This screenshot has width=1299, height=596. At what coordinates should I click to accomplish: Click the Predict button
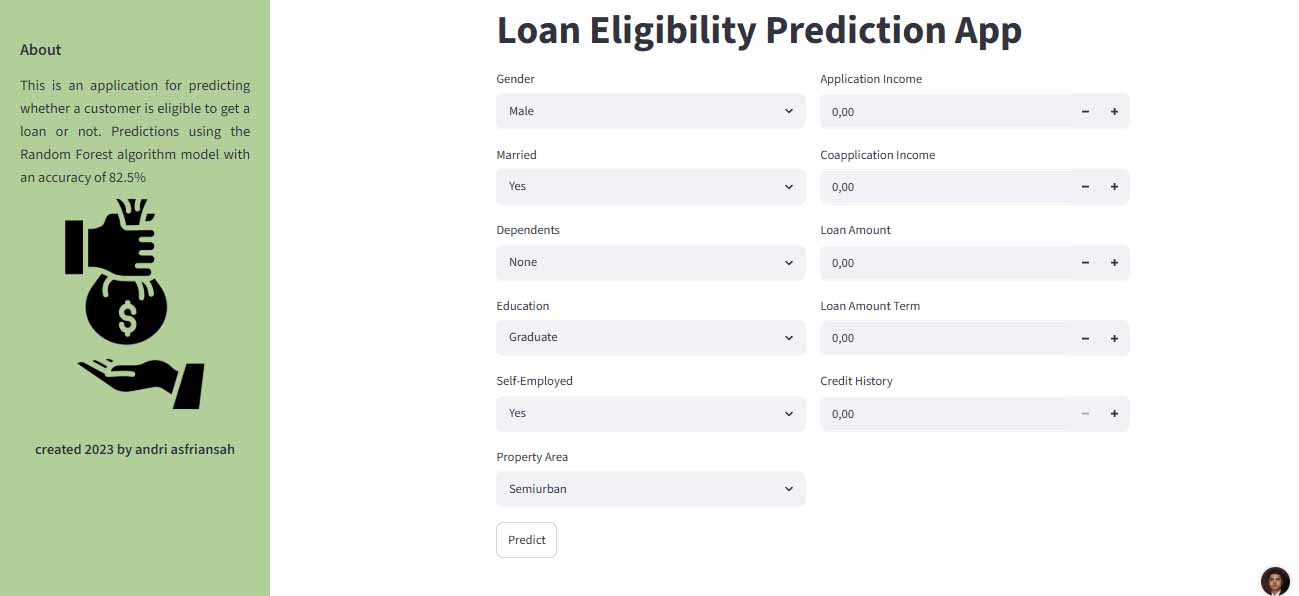click(526, 540)
